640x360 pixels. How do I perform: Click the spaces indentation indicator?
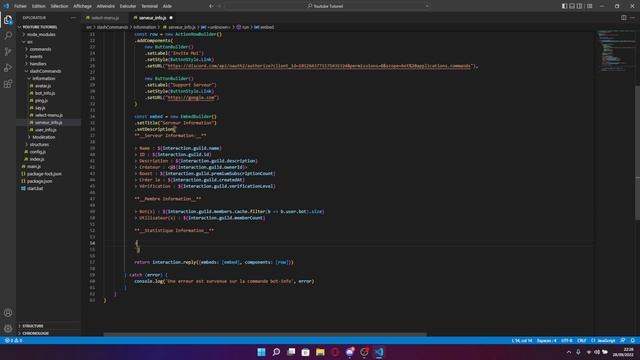click(x=547, y=340)
